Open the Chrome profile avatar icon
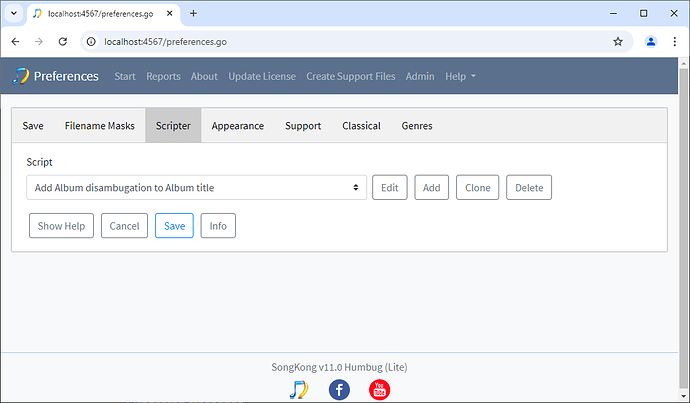690x403 pixels. [651, 42]
